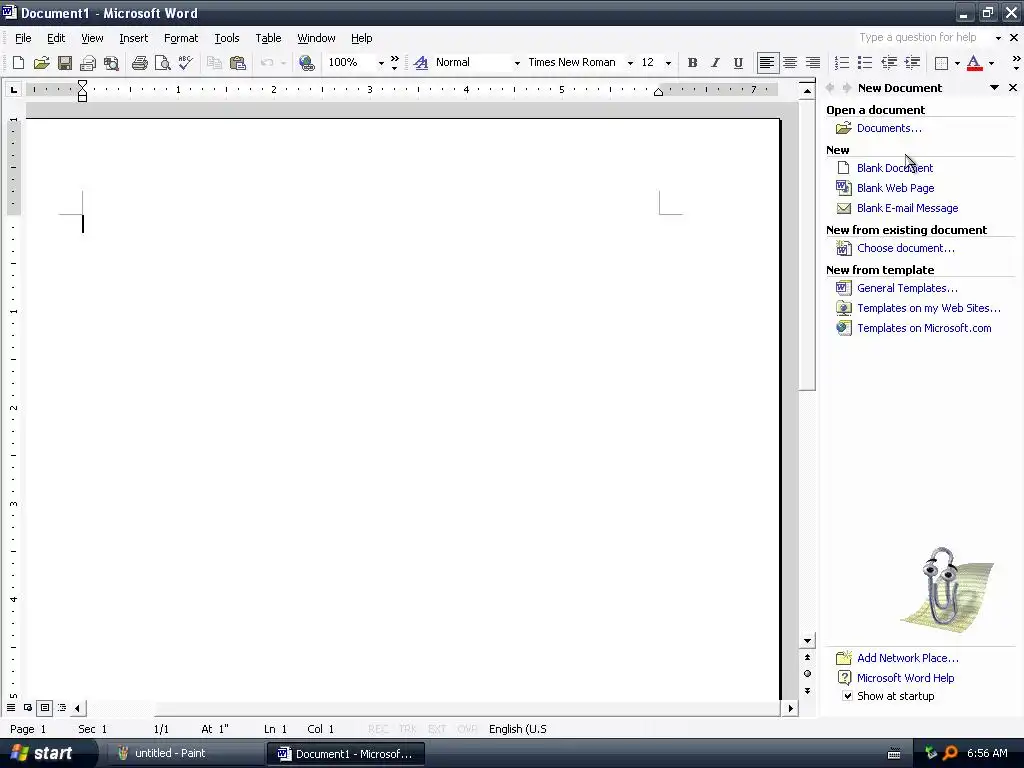The height and width of the screenshot is (768, 1024).
Task: Click the Font Color red A swatch
Action: tap(974, 63)
